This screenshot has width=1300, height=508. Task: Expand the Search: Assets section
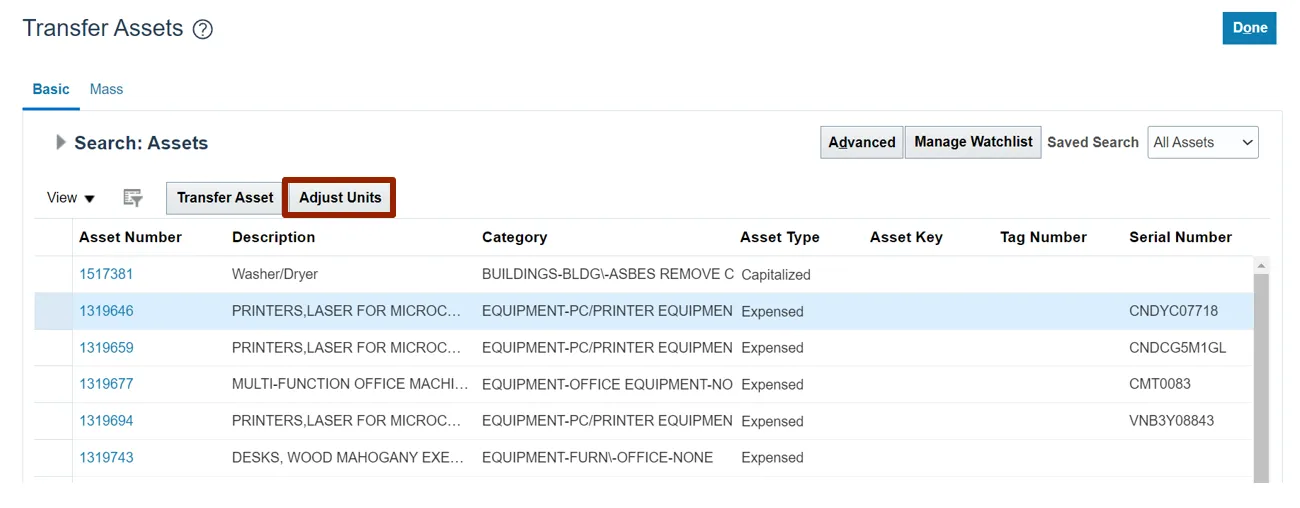61,143
